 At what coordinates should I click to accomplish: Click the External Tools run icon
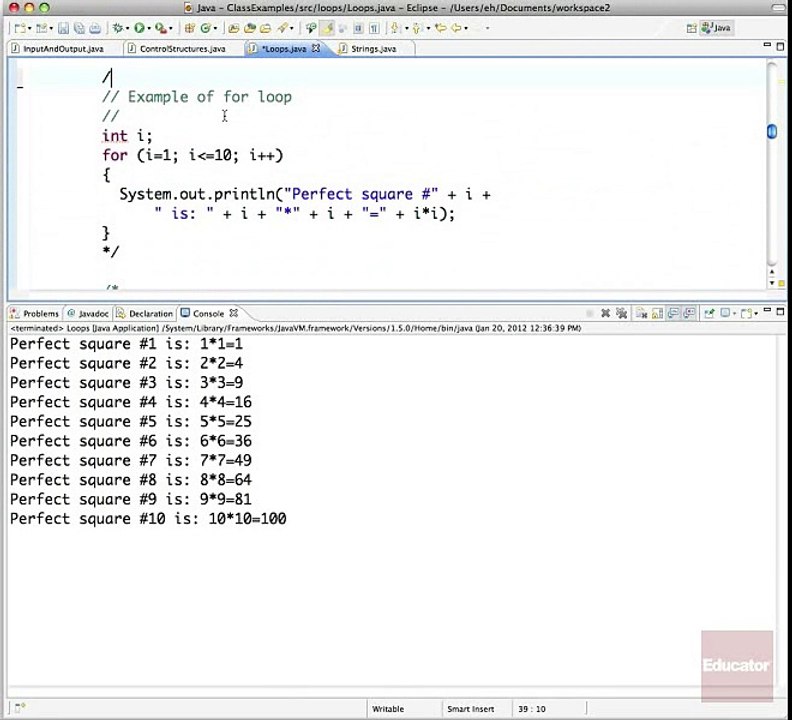[x=161, y=28]
